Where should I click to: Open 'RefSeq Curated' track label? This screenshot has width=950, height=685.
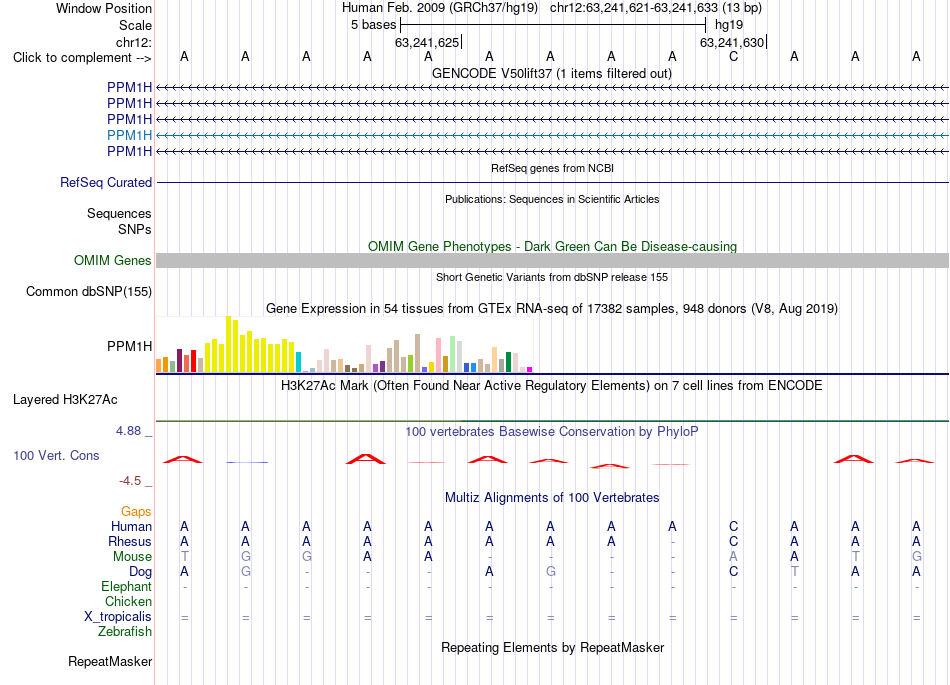(x=106, y=182)
